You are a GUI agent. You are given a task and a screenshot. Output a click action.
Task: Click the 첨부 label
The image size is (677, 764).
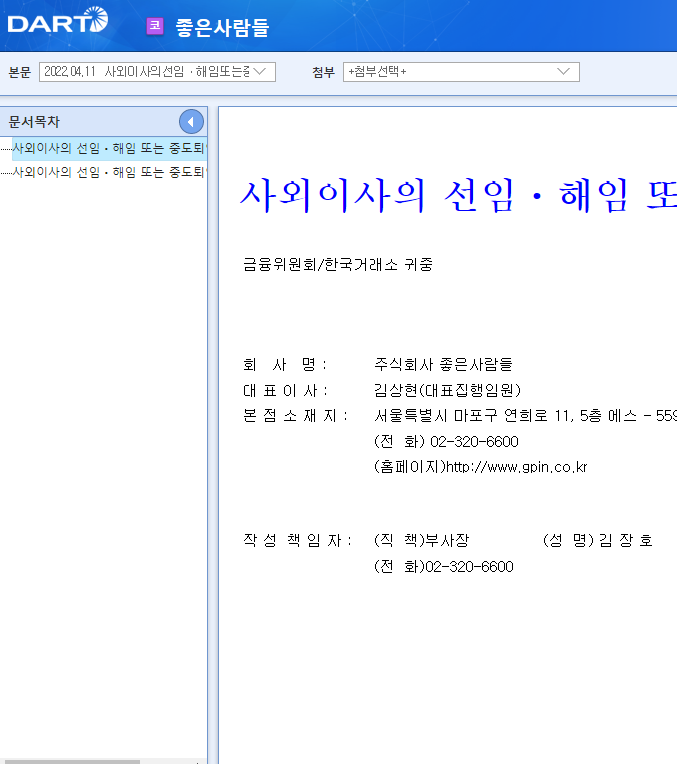324,72
